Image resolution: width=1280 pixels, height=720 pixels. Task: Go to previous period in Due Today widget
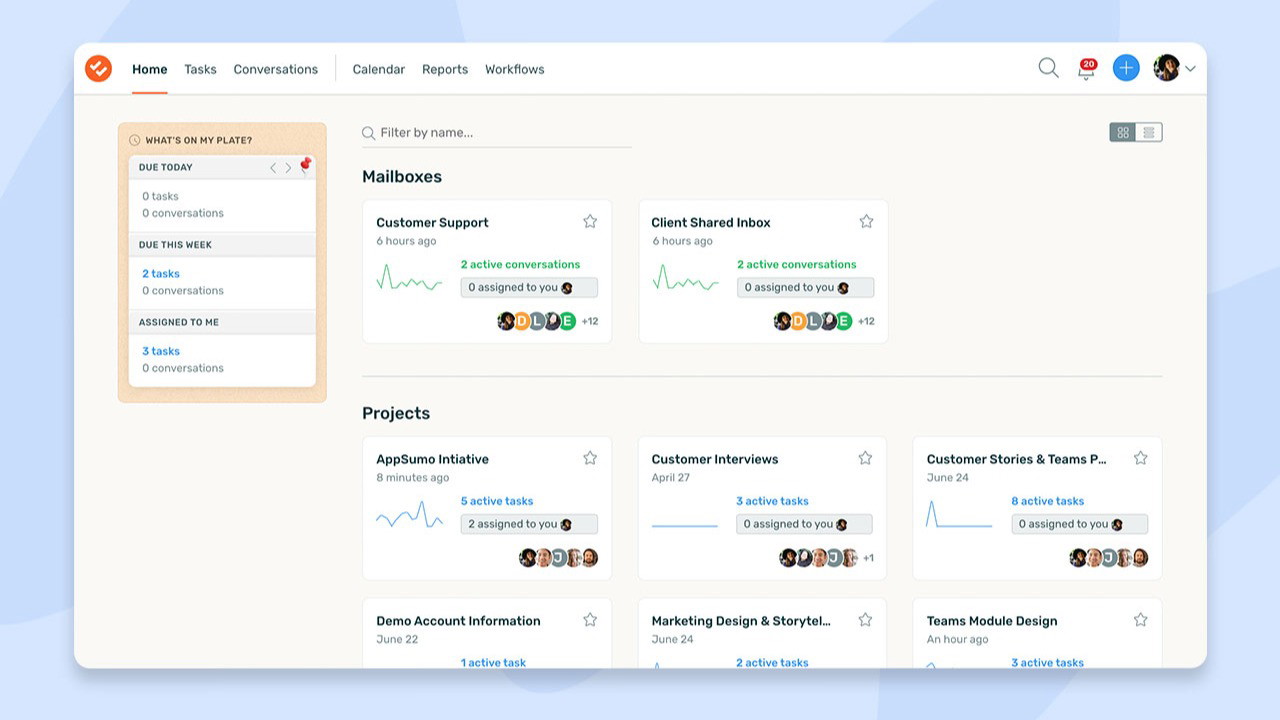tap(273, 168)
